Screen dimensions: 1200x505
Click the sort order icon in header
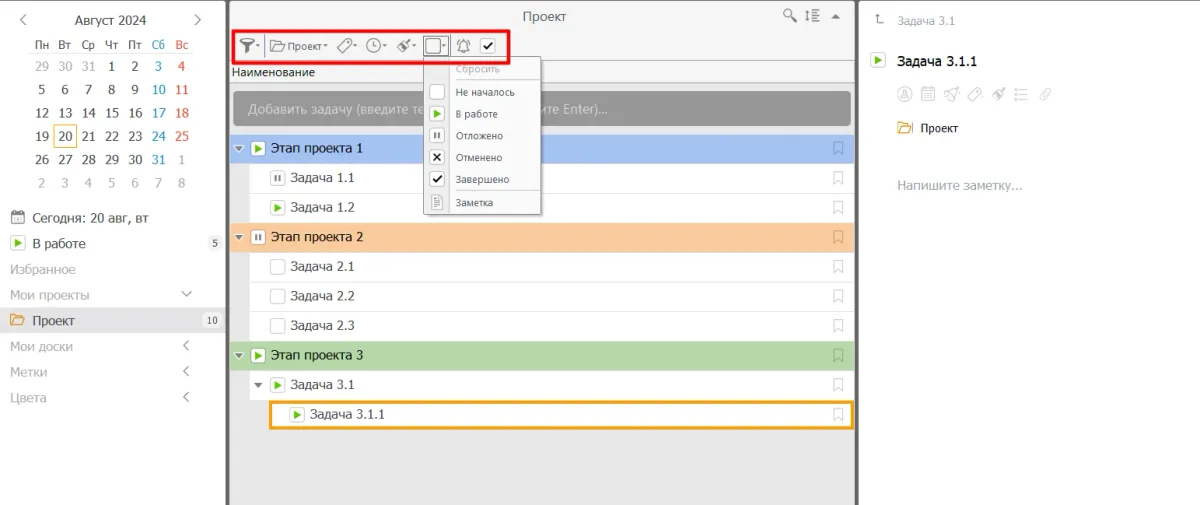click(x=812, y=15)
